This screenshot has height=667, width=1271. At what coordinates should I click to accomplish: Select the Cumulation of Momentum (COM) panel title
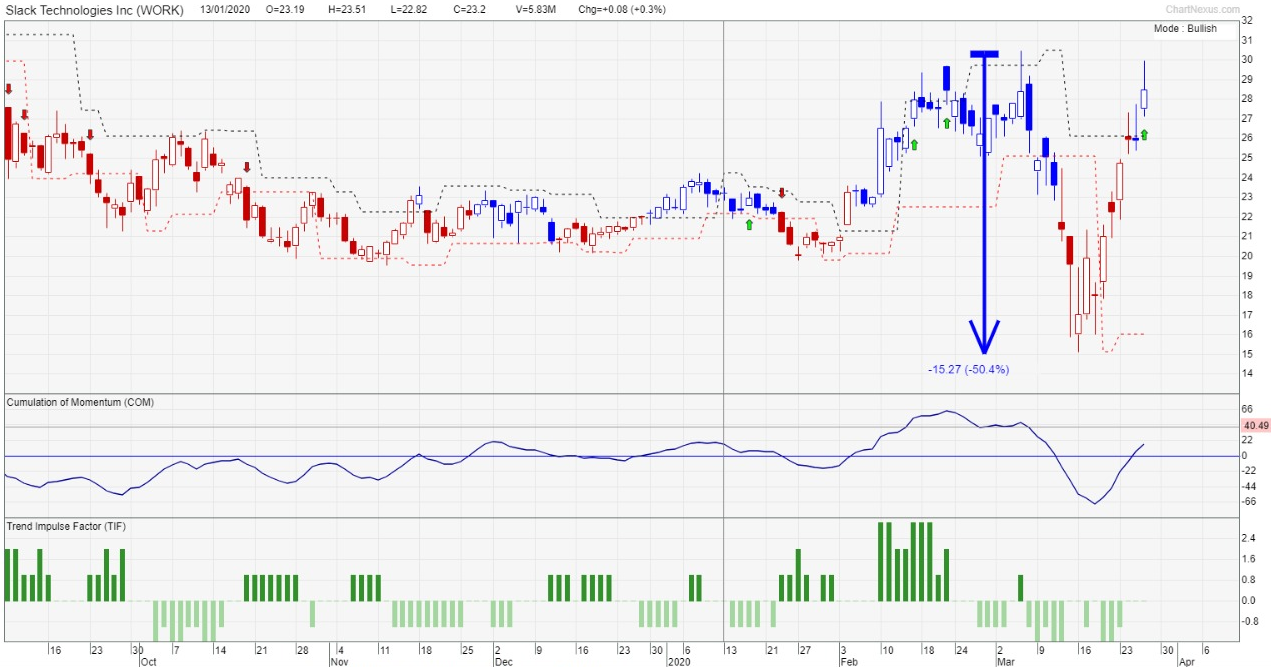[81, 402]
